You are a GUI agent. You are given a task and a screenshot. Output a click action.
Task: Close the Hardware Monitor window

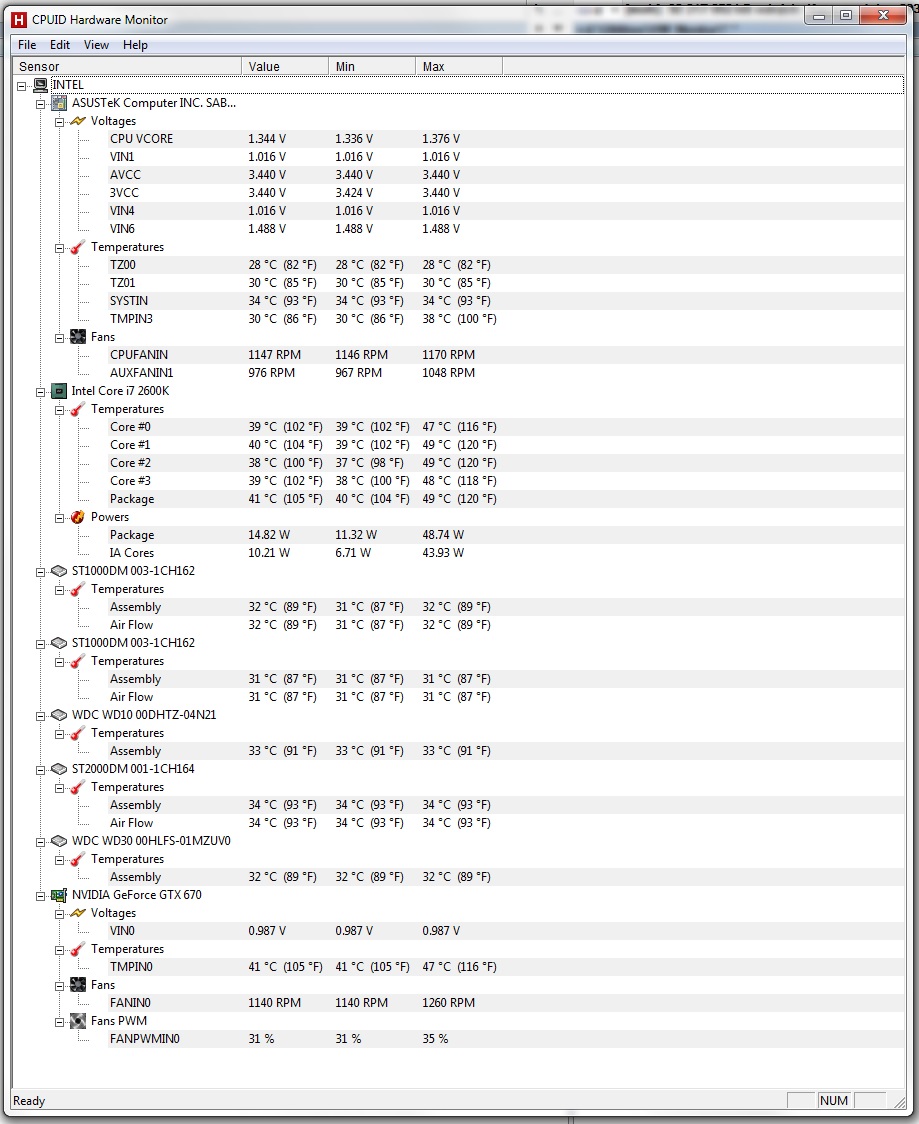tap(883, 15)
